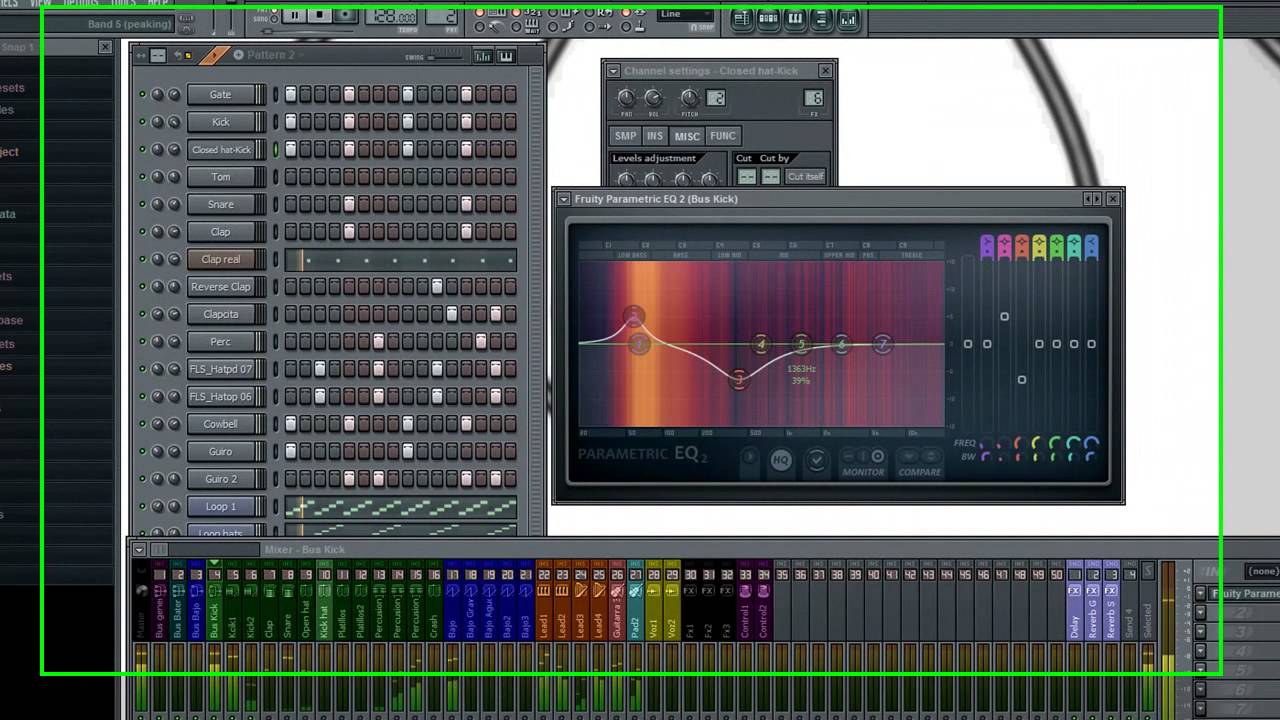Viewport: 1280px width, 720px height.
Task: Switch to the MISC tab
Action: pos(687,136)
